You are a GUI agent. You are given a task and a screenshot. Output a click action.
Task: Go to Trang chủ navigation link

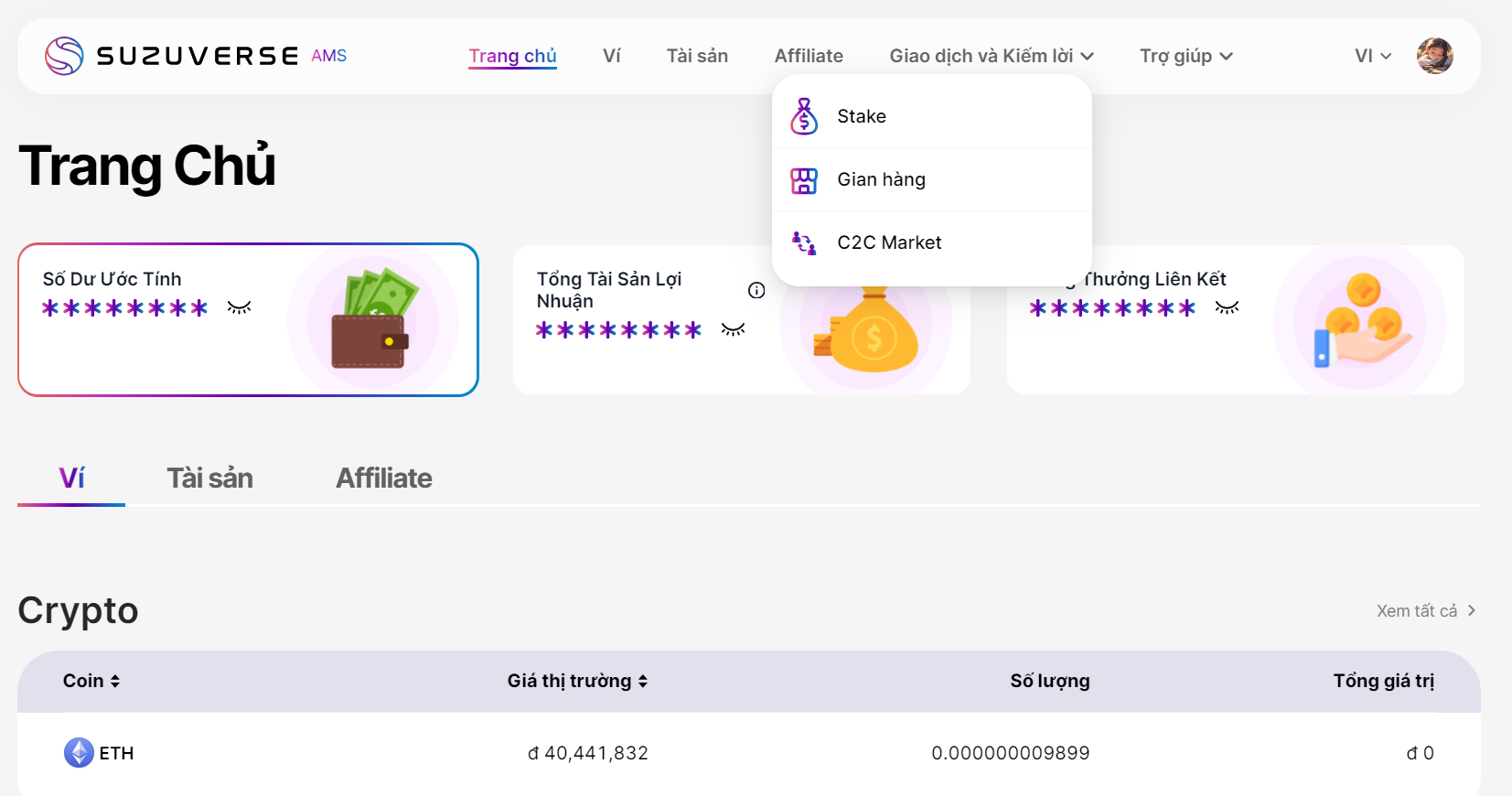(512, 56)
